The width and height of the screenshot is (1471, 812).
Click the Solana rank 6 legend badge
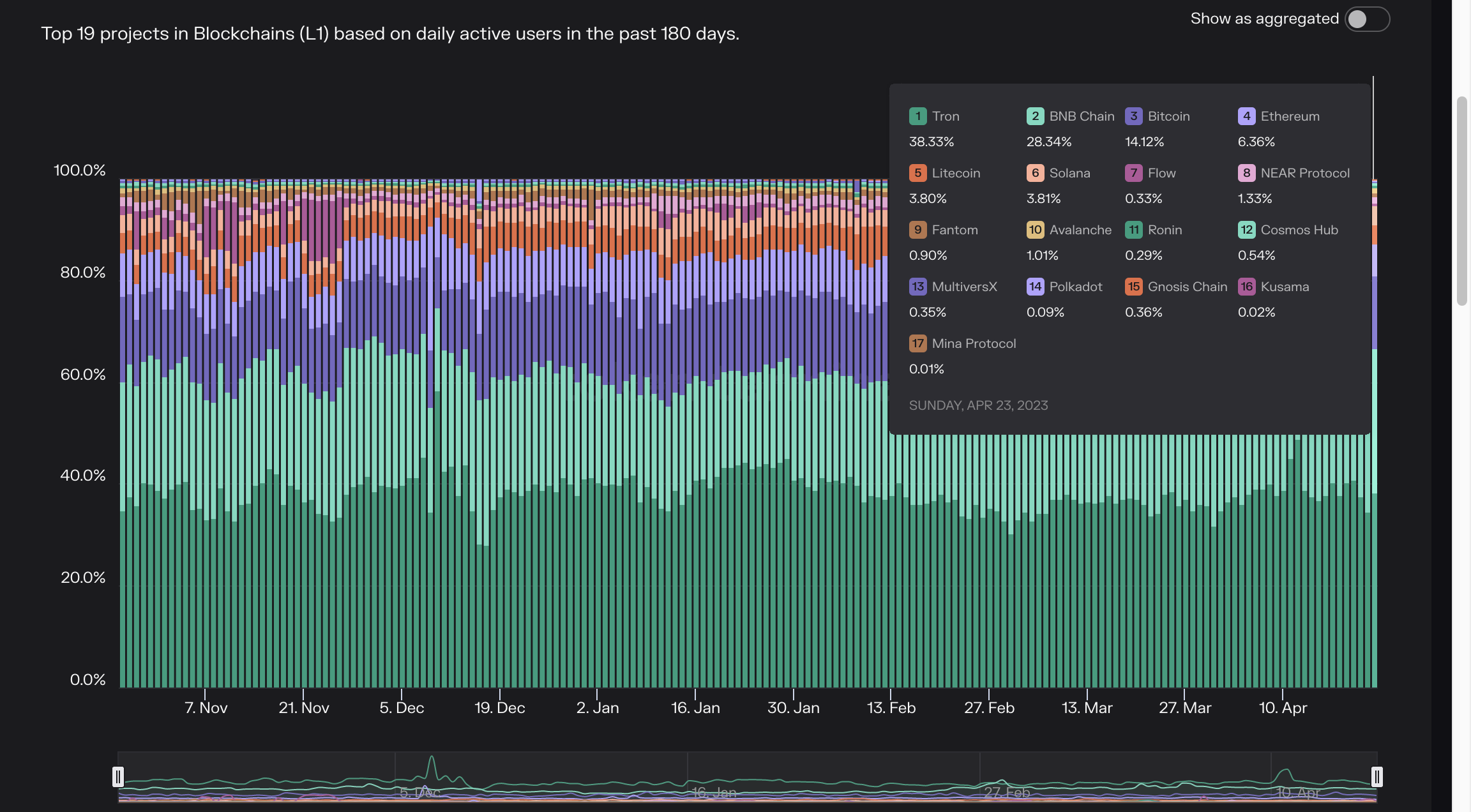1035,173
